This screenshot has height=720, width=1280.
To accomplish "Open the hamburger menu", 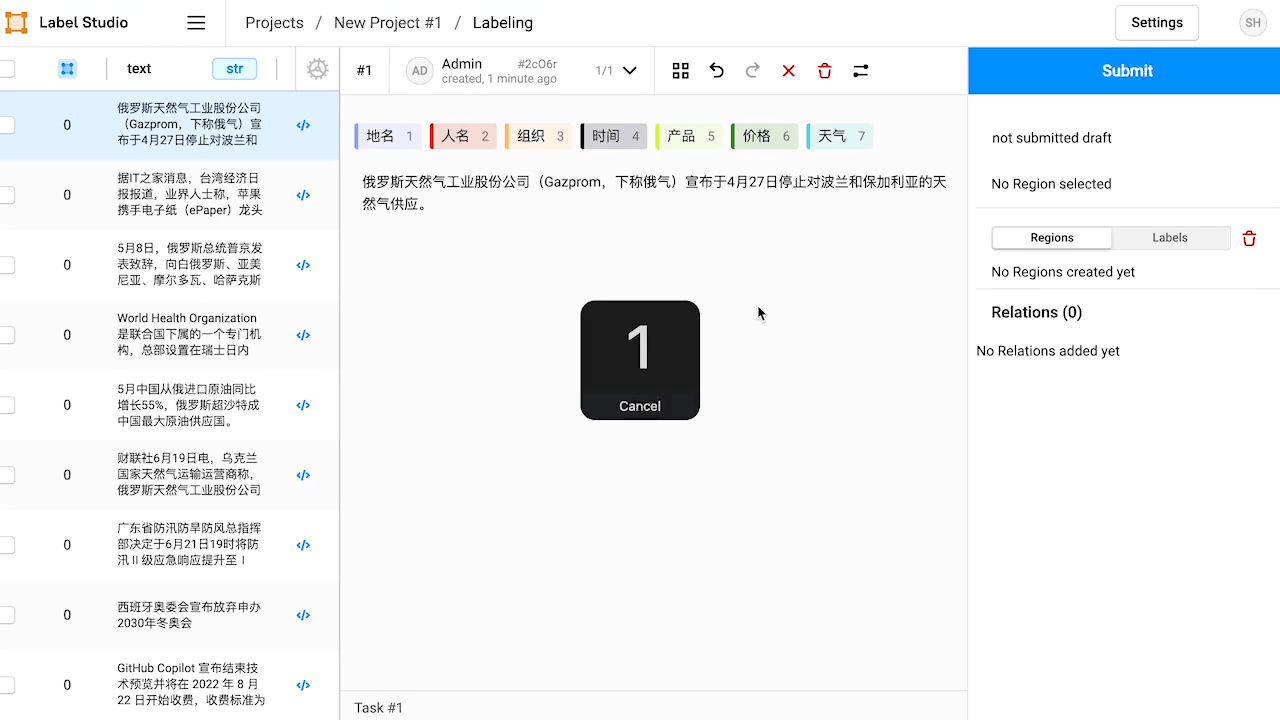I will pos(196,23).
